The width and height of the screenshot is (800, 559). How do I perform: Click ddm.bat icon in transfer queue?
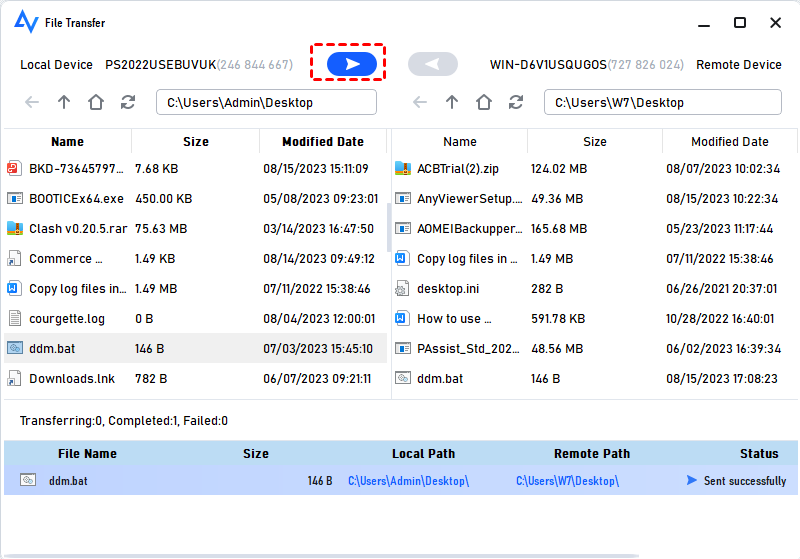[28, 480]
